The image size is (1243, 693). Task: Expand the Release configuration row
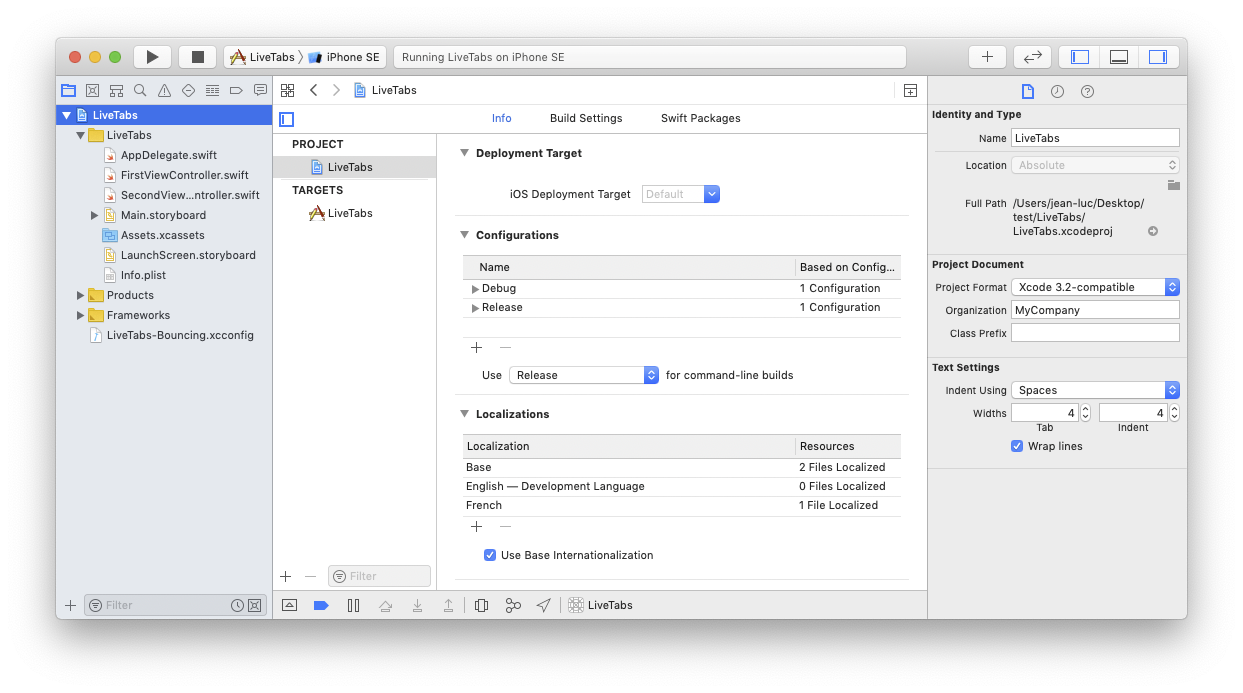[x=476, y=307]
